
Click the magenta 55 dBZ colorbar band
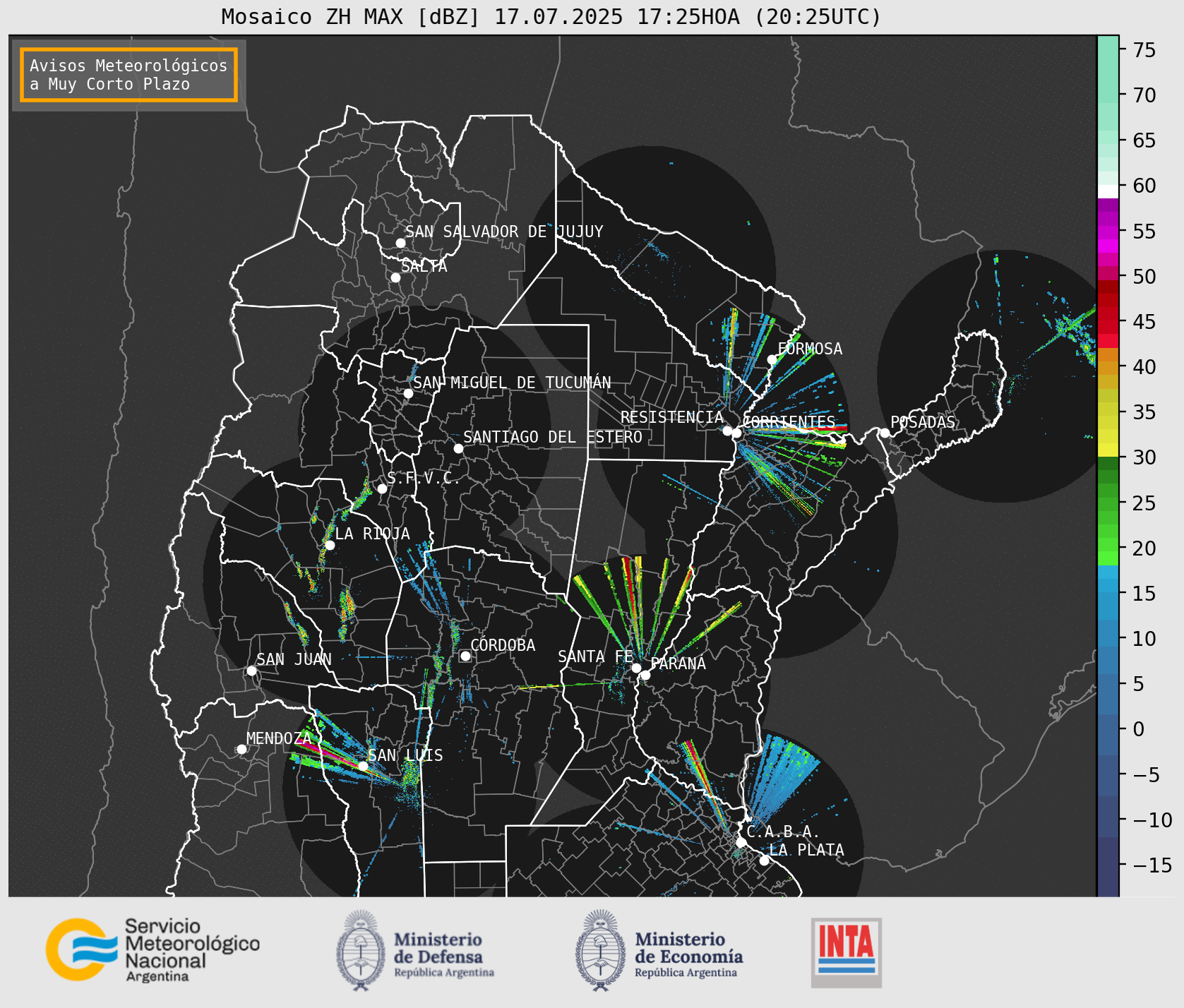pyautogui.click(x=1108, y=232)
